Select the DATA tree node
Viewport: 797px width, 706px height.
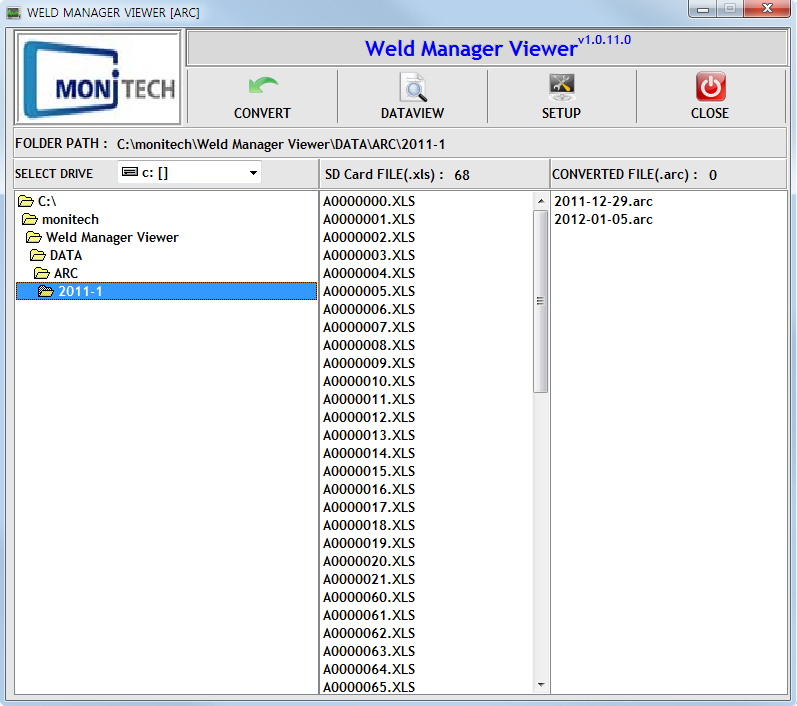(66, 255)
